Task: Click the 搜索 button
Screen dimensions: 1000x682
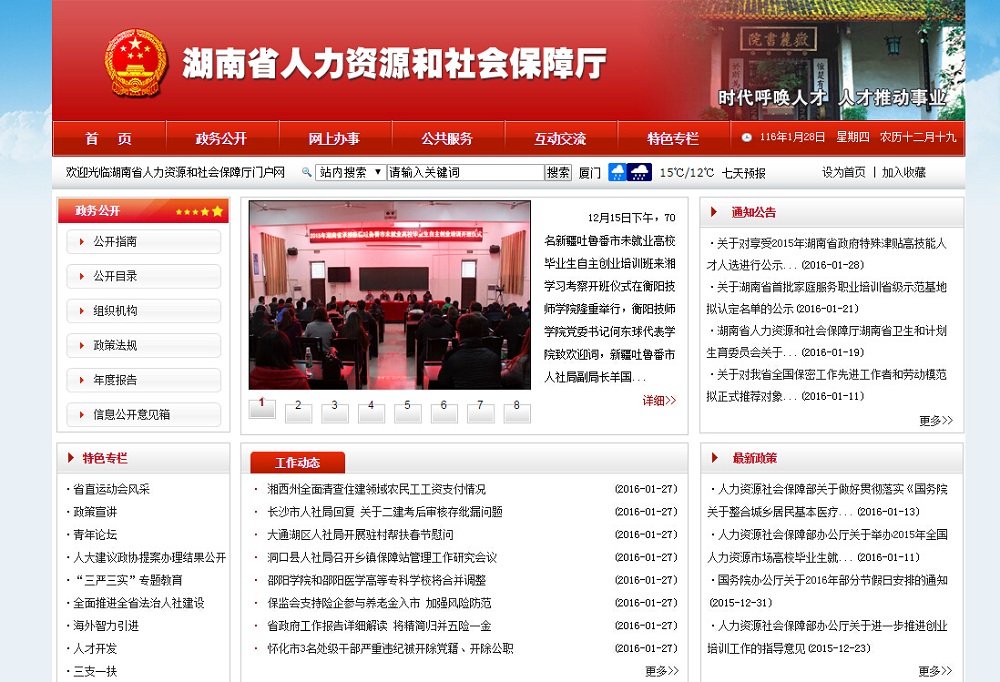Action: tap(558, 172)
